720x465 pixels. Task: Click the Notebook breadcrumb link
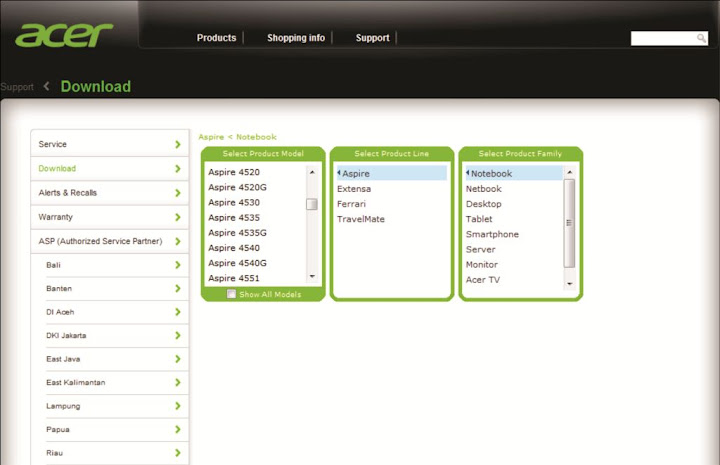tap(256, 137)
